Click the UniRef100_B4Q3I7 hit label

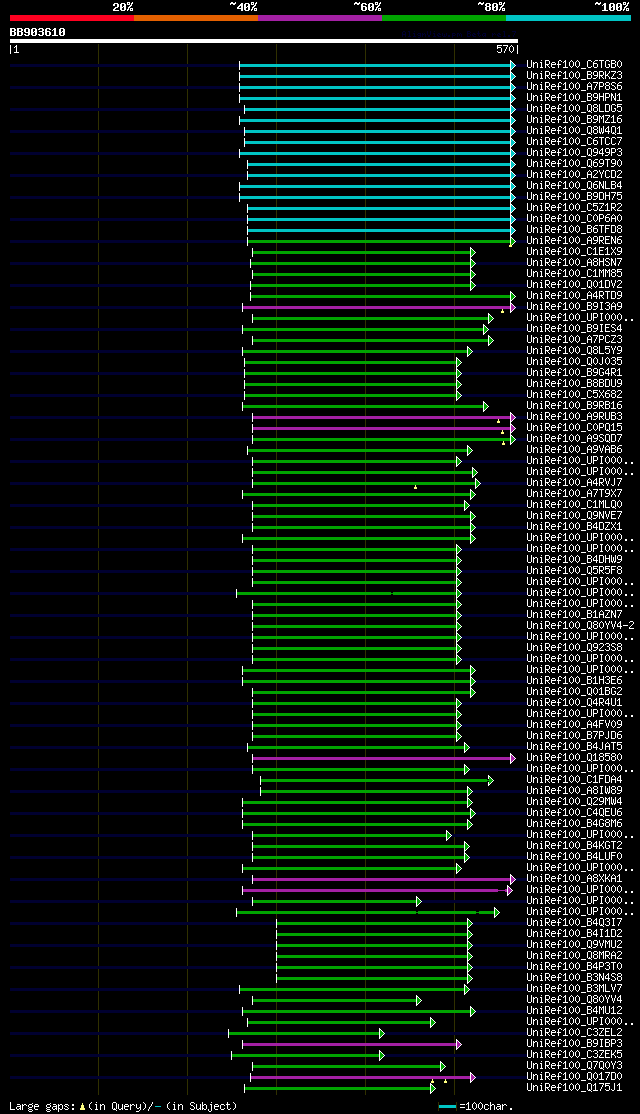pos(575,924)
